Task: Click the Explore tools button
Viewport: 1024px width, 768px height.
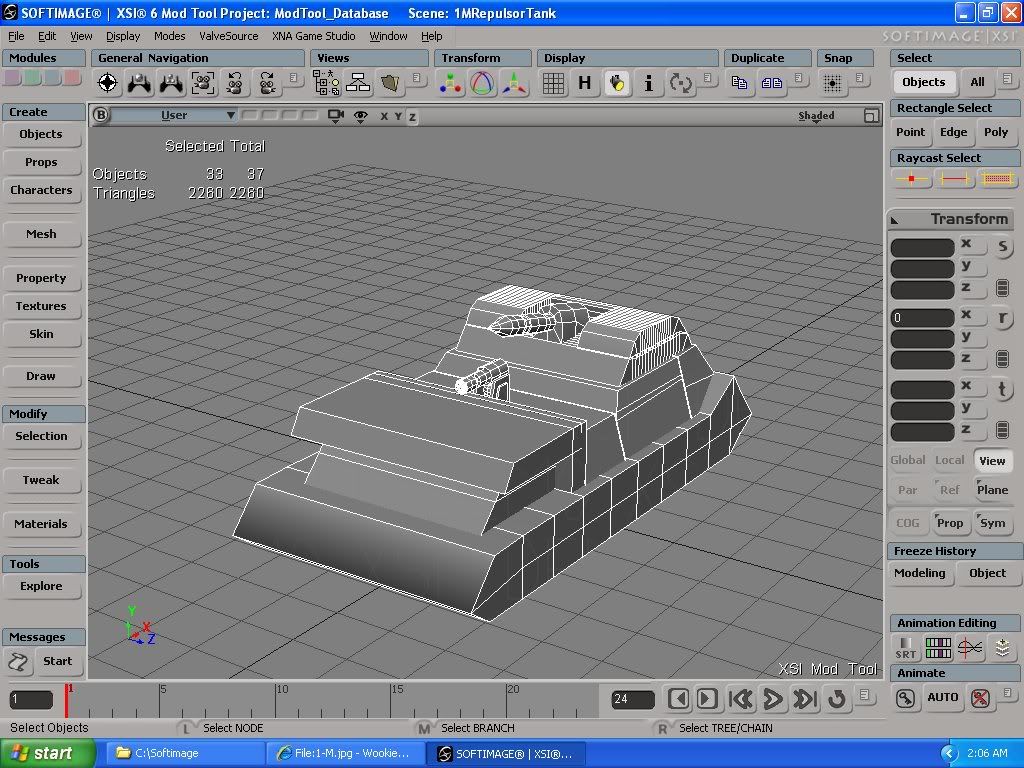Action: (x=41, y=586)
